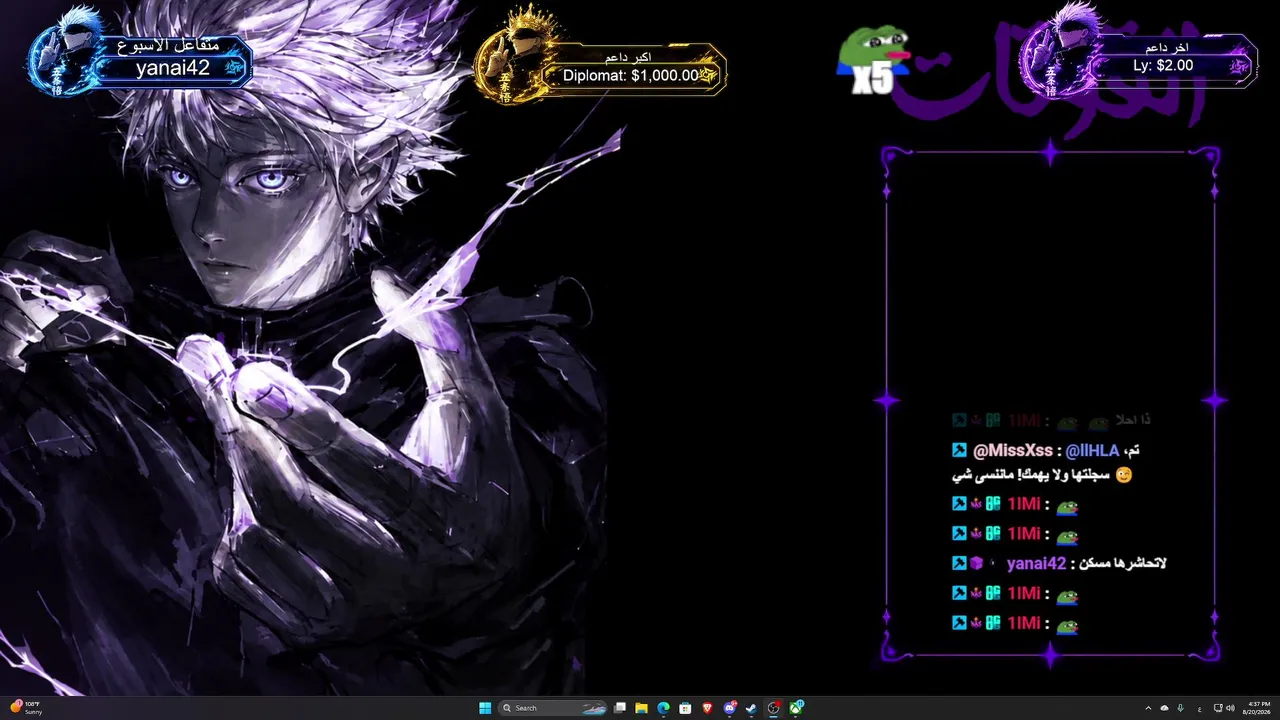
Task: Click the purple cube badge beside yanai42
Action: [x=976, y=563]
